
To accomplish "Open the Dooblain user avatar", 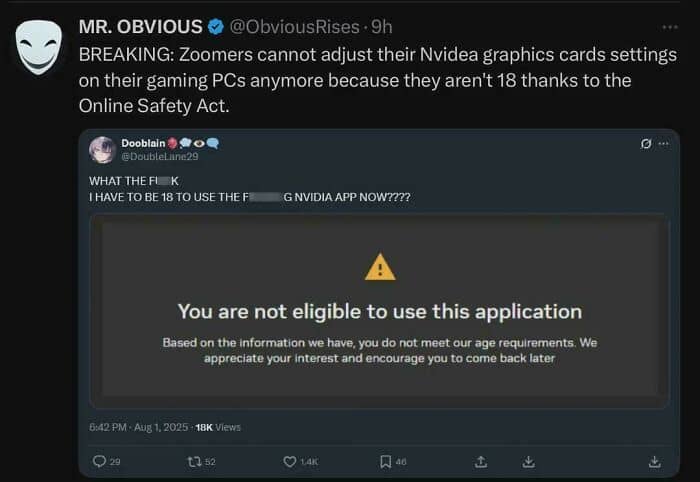I will click(x=103, y=149).
